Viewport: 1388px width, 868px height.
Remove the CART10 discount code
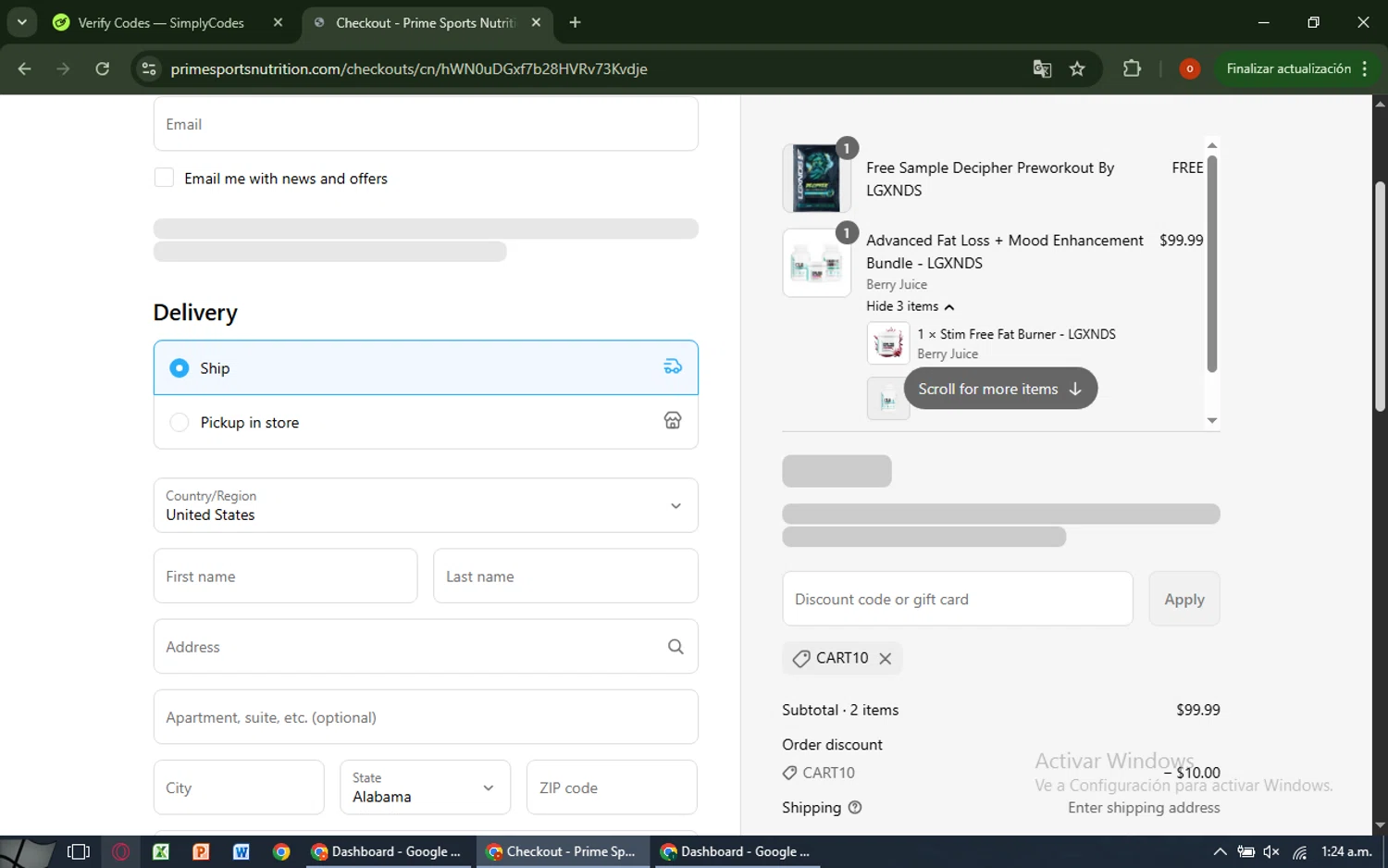point(886,658)
